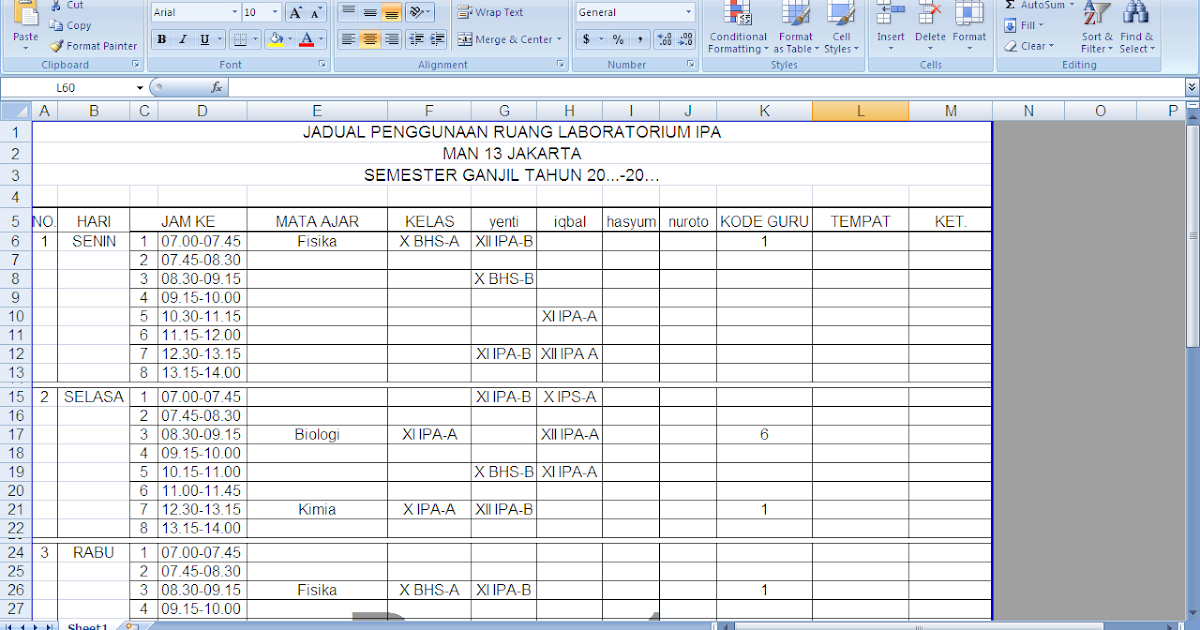Apply the Format Painter
The image size is (1200, 630).
(92, 45)
